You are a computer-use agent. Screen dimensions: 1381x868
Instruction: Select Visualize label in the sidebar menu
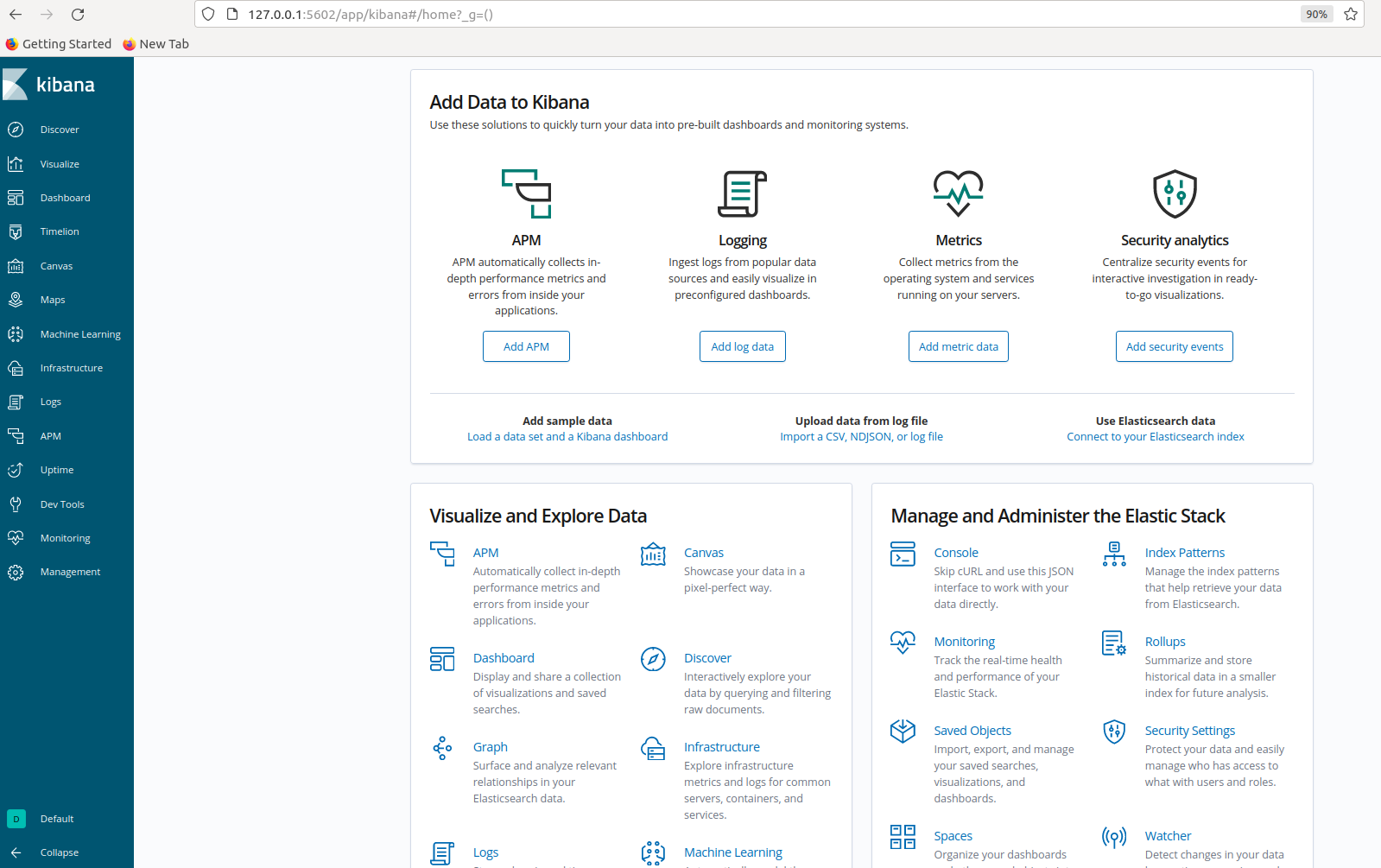[x=60, y=164]
